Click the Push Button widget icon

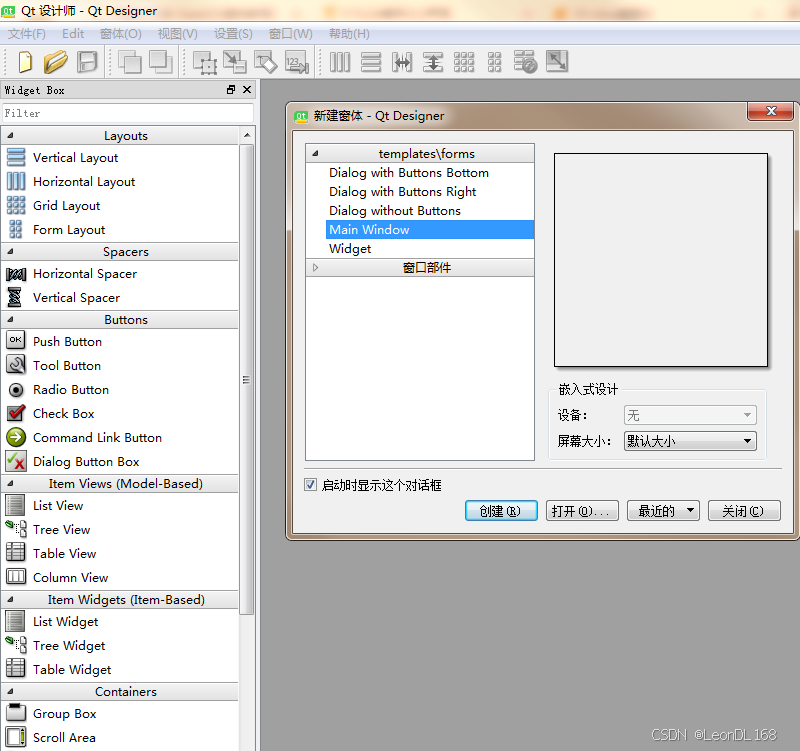(14, 341)
